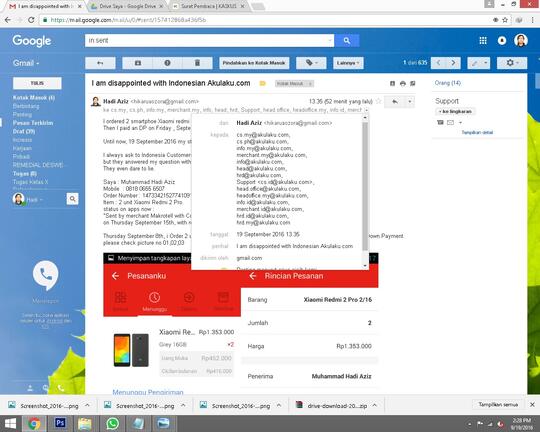540x432 pixels.
Task: Open conversation in new window
Action: point(413,83)
